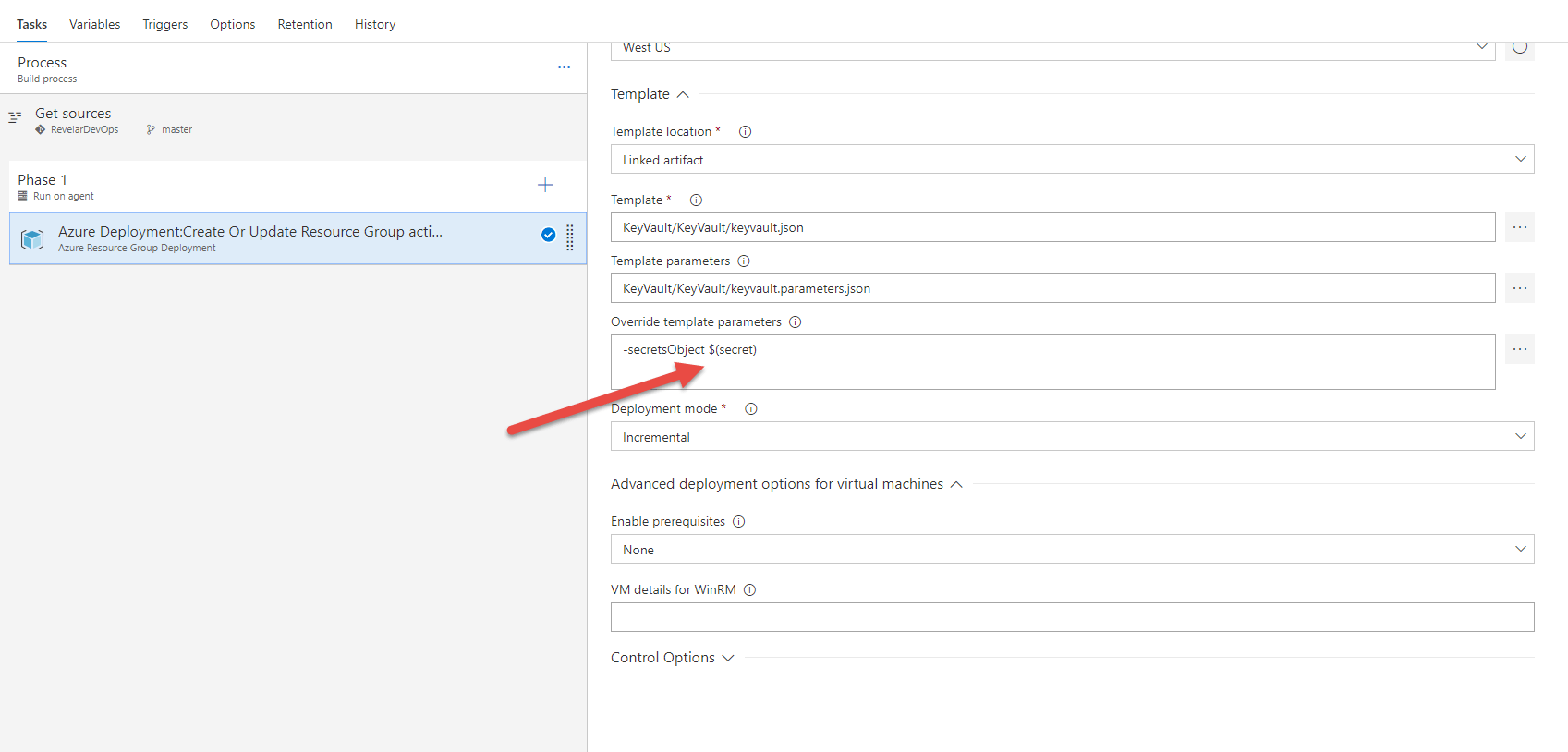Click the Template path input field

point(1053,227)
